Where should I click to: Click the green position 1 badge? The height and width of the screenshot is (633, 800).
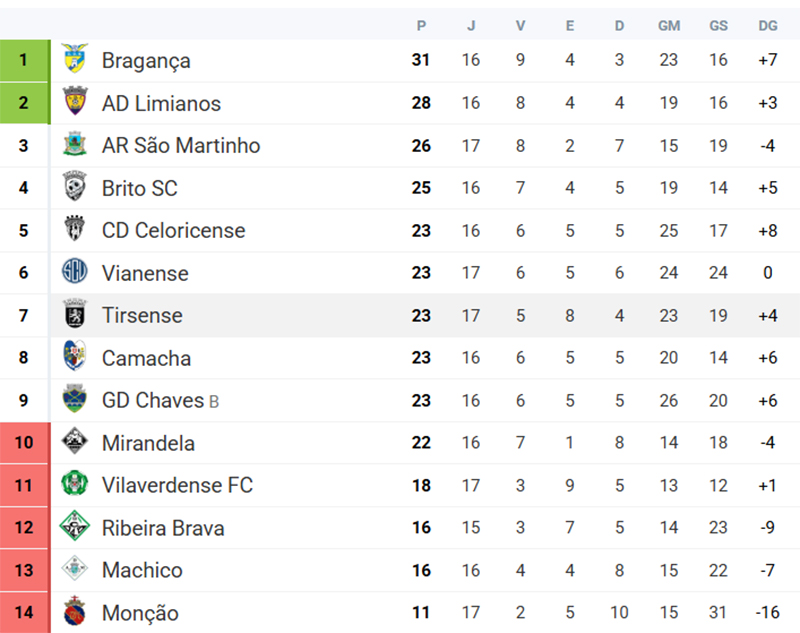point(24,60)
